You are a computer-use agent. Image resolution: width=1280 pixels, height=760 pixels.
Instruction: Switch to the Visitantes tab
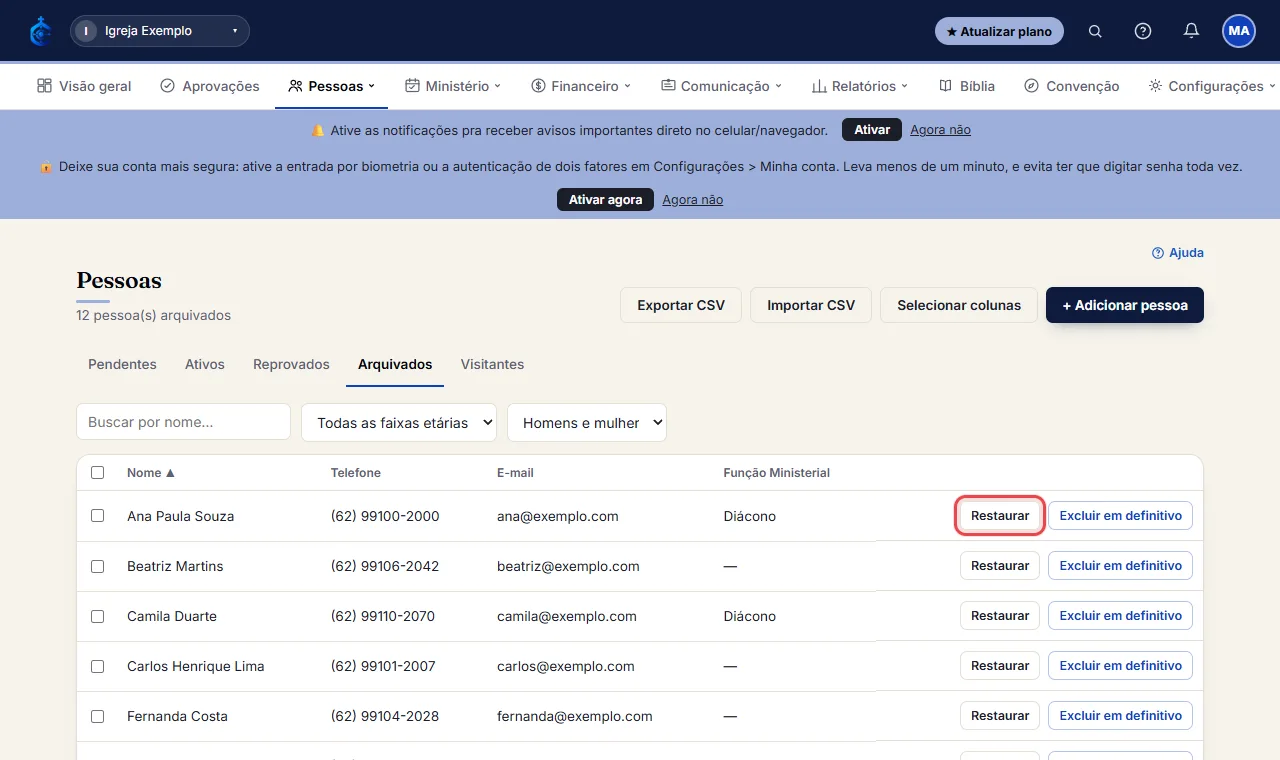[492, 364]
